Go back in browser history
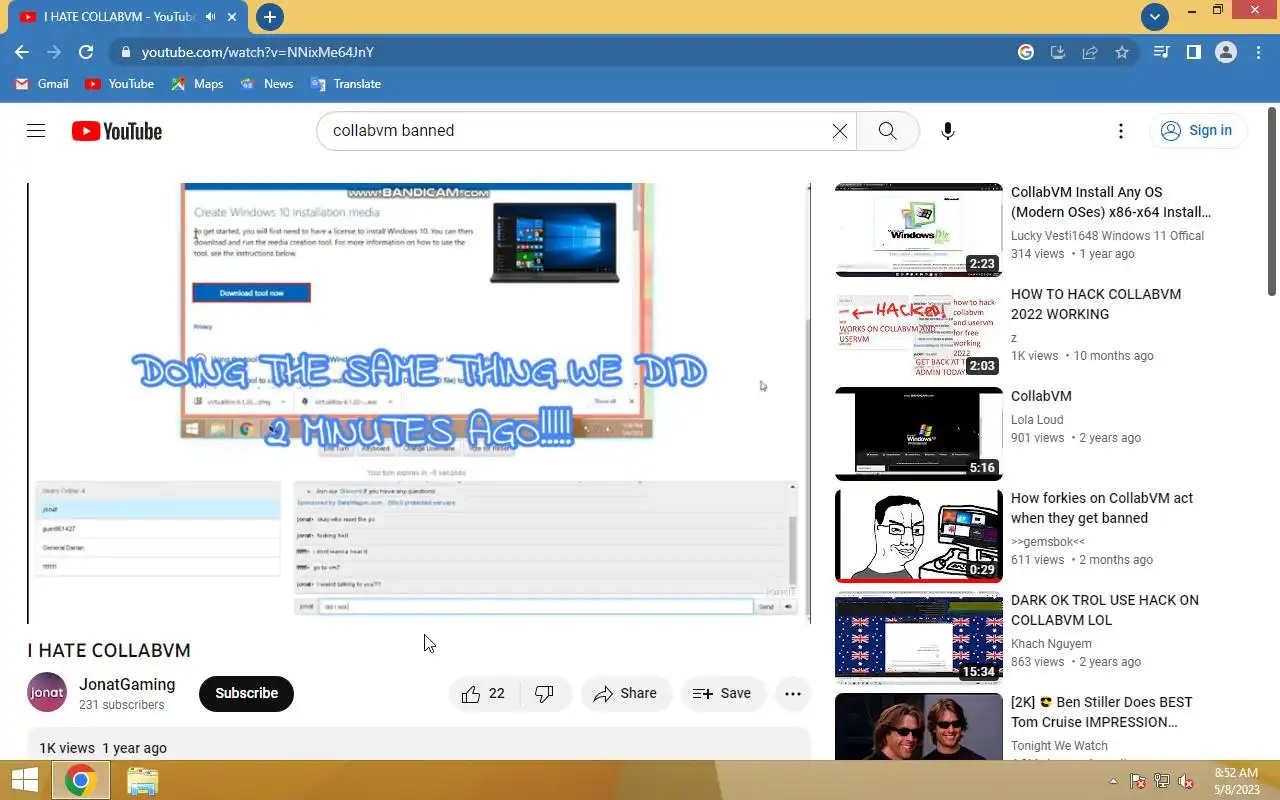Viewport: 1280px width, 800px height. [22, 52]
